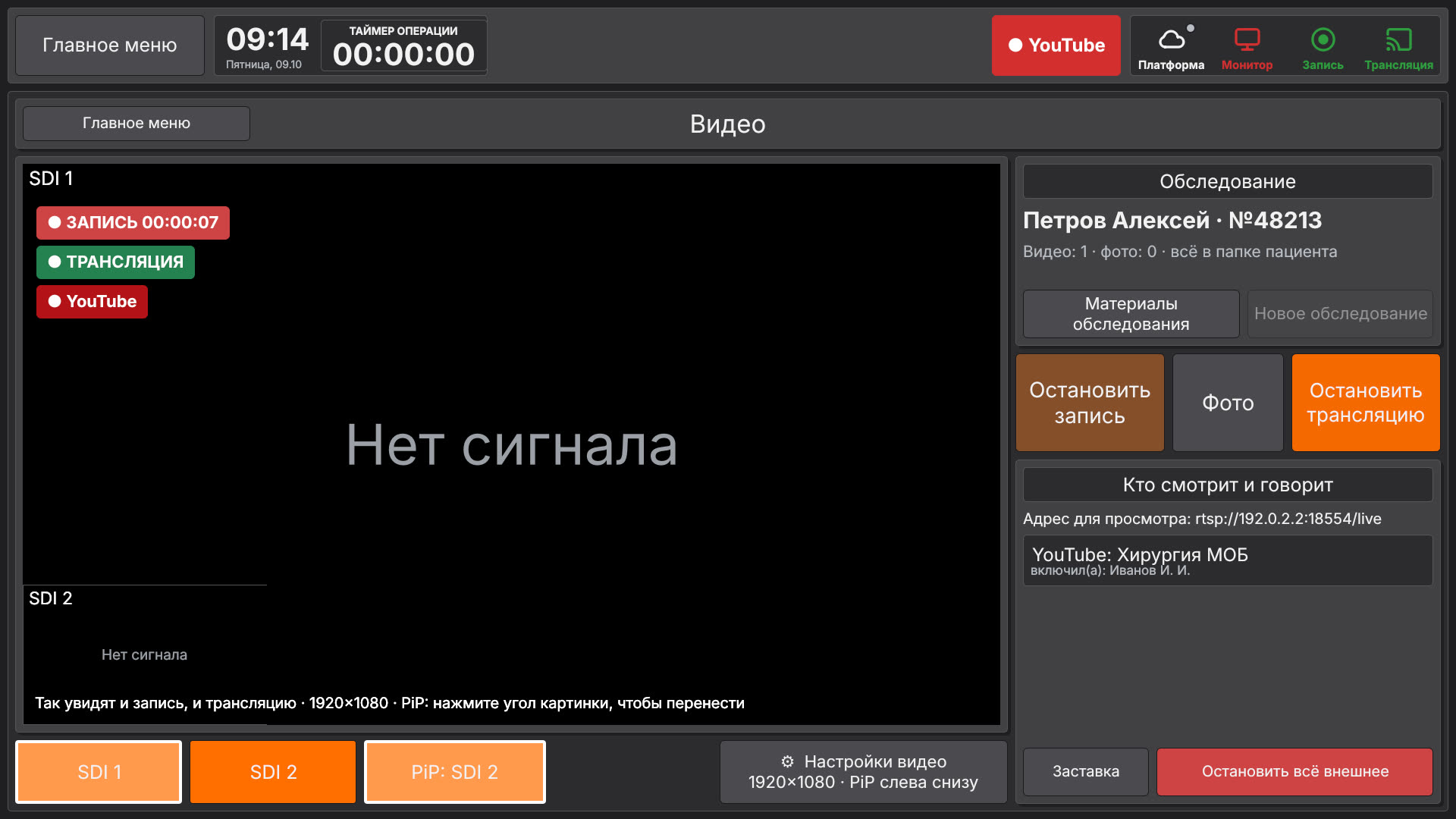Click the YouTube badge on the video preview
This screenshot has width=1456, height=819.
[x=92, y=302]
